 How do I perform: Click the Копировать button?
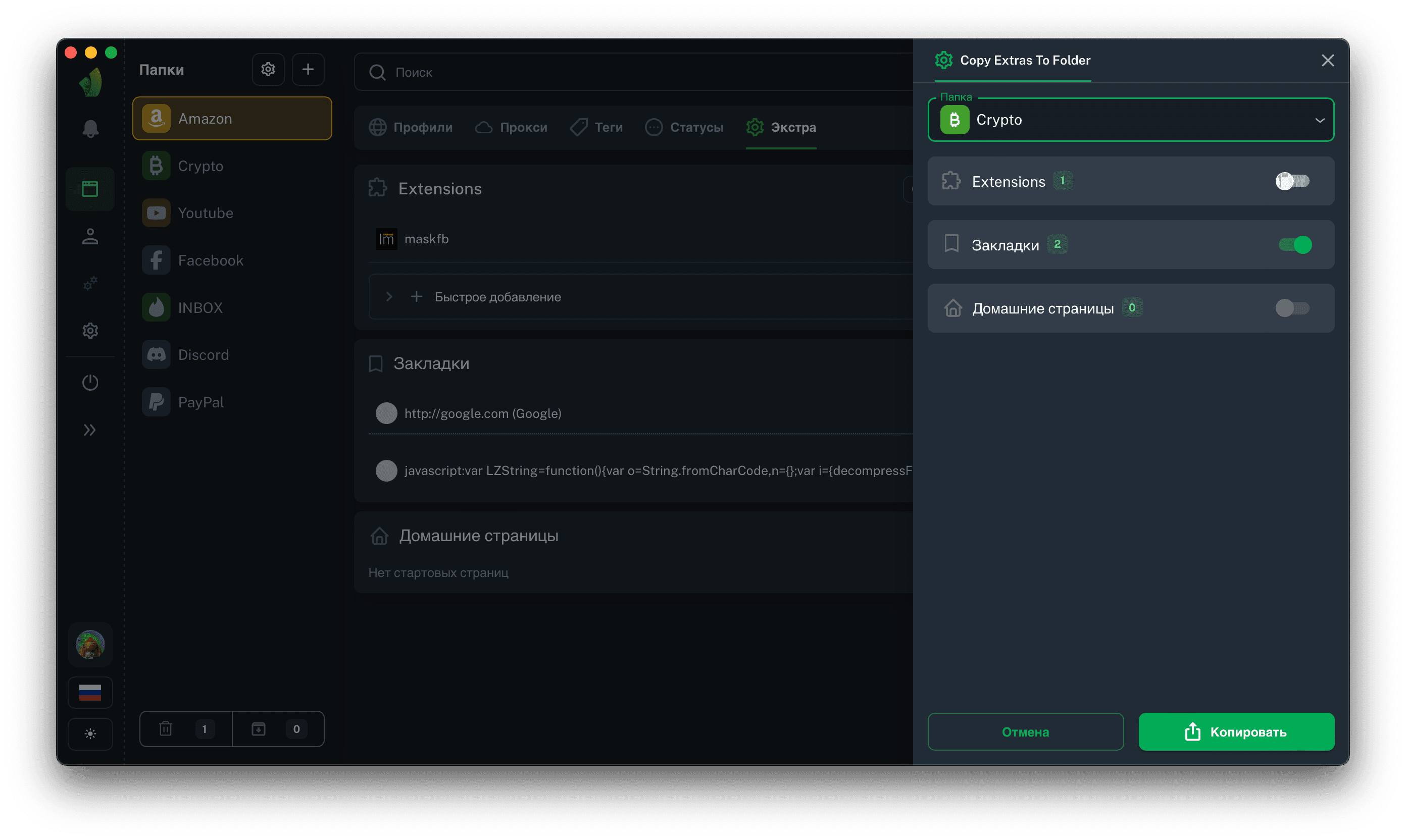[1236, 731]
